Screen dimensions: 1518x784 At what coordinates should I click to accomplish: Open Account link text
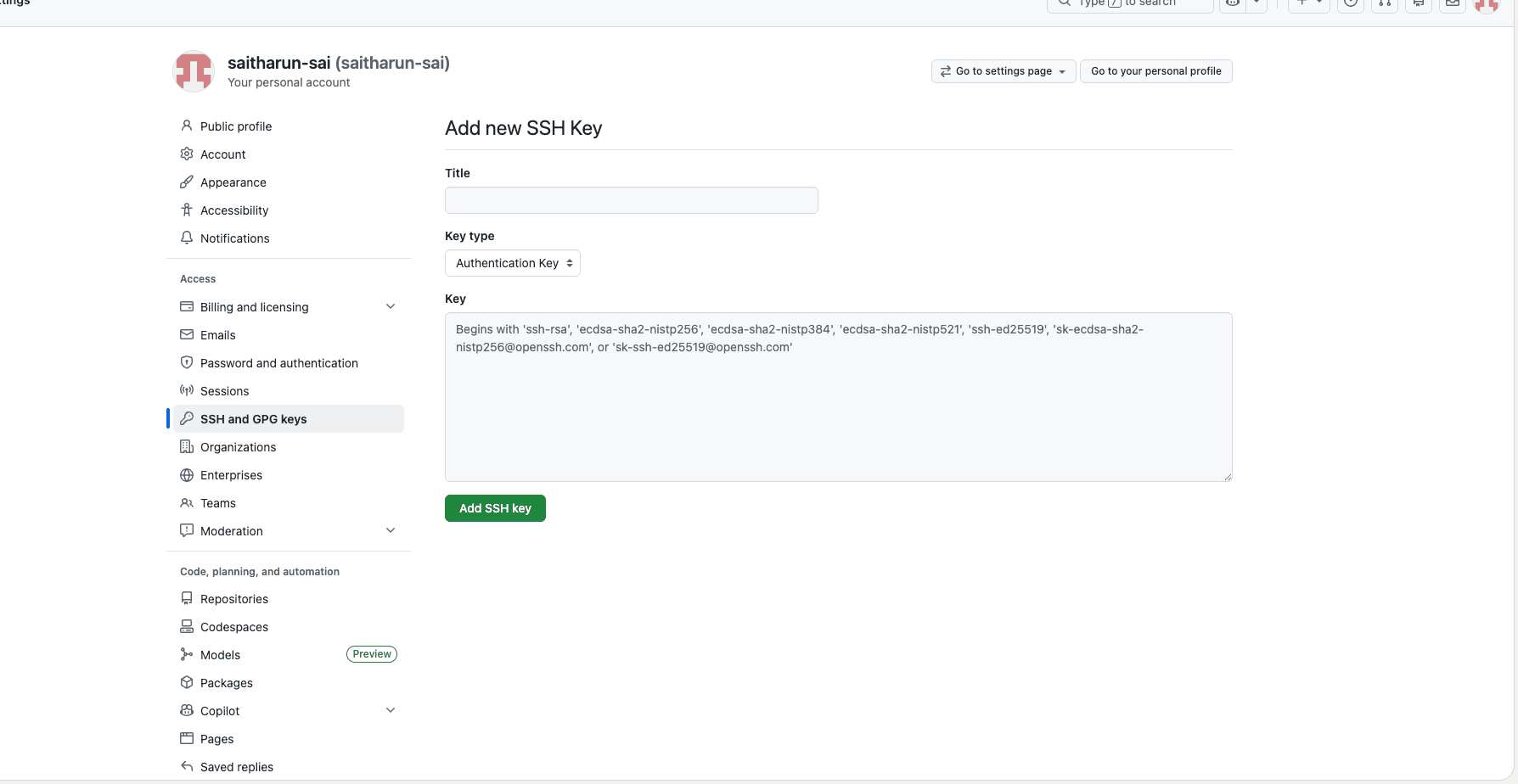coord(223,154)
